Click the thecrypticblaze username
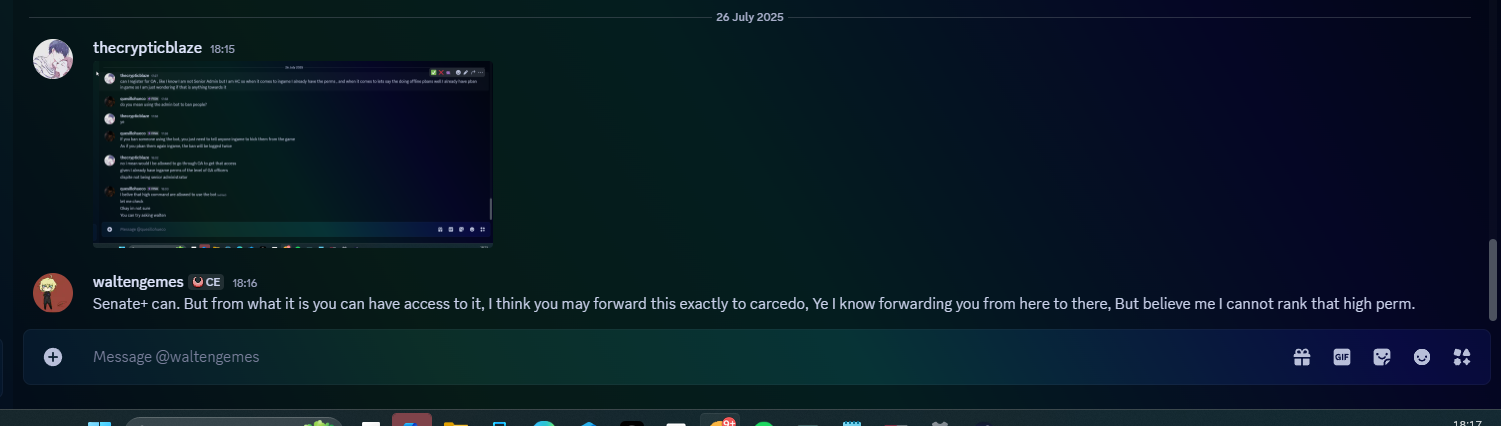The height and width of the screenshot is (426, 1501). pyautogui.click(x=148, y=47)
